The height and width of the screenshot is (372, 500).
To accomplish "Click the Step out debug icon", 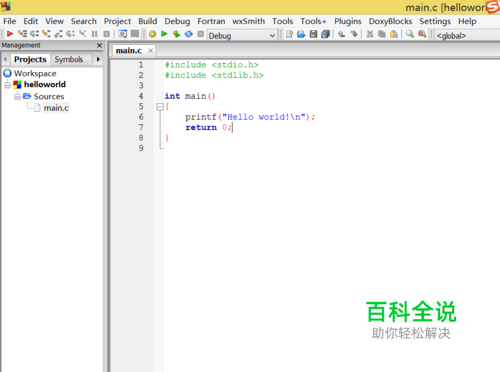I will click(58, 34).
